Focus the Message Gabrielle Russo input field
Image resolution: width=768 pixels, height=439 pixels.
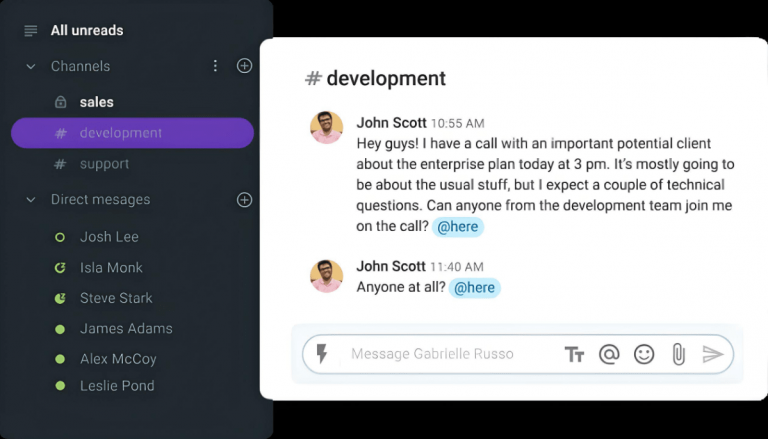[450, 354]
